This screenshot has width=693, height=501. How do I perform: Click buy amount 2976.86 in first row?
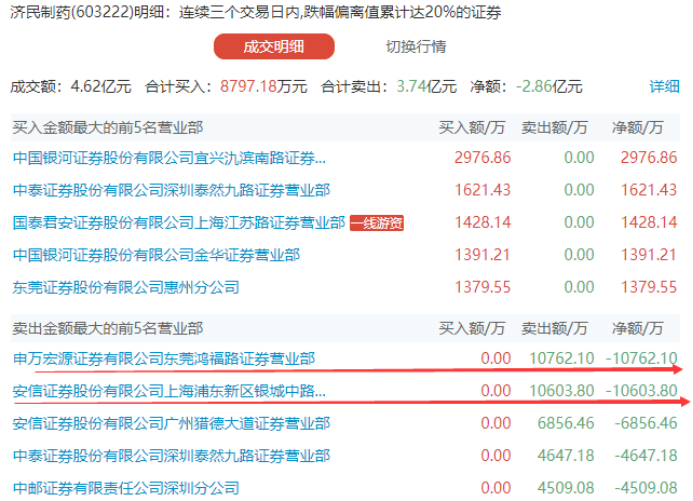pyautogui.click(x=483, y=158)
